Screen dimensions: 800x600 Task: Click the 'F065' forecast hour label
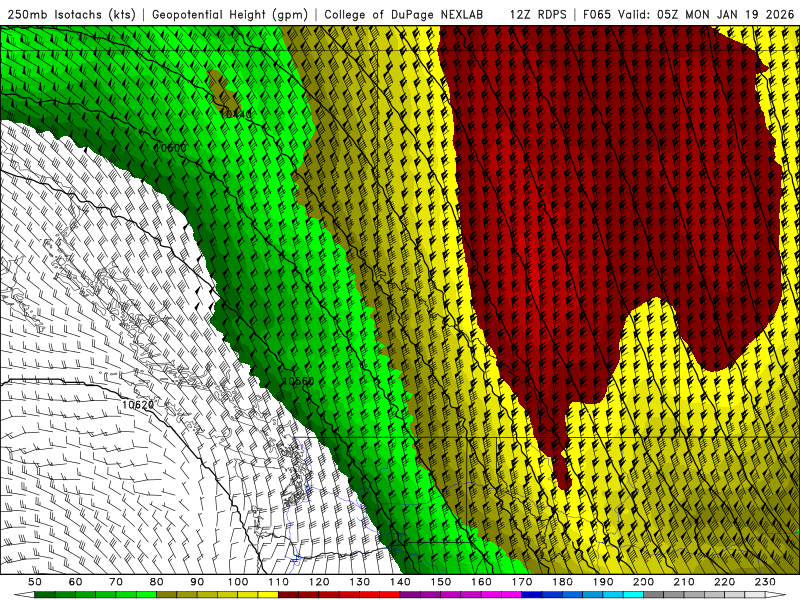point(596,14)
